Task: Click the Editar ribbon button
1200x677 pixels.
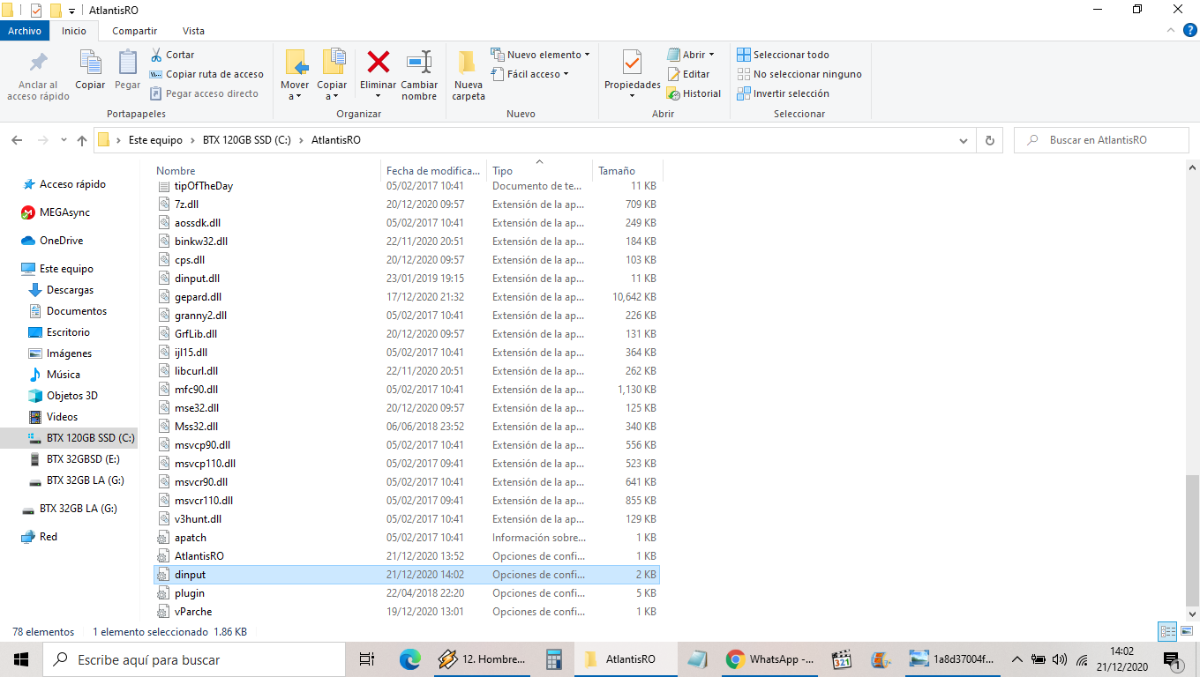Action: point(688,74)
